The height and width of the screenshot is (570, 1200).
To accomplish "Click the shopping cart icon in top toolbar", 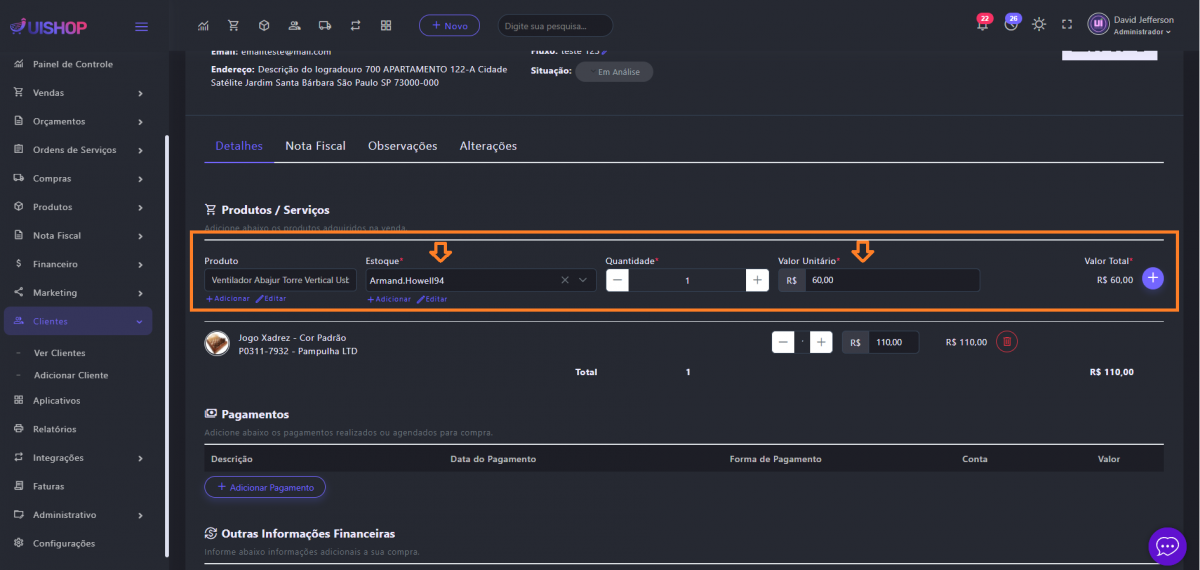I will tap(233, 25).
